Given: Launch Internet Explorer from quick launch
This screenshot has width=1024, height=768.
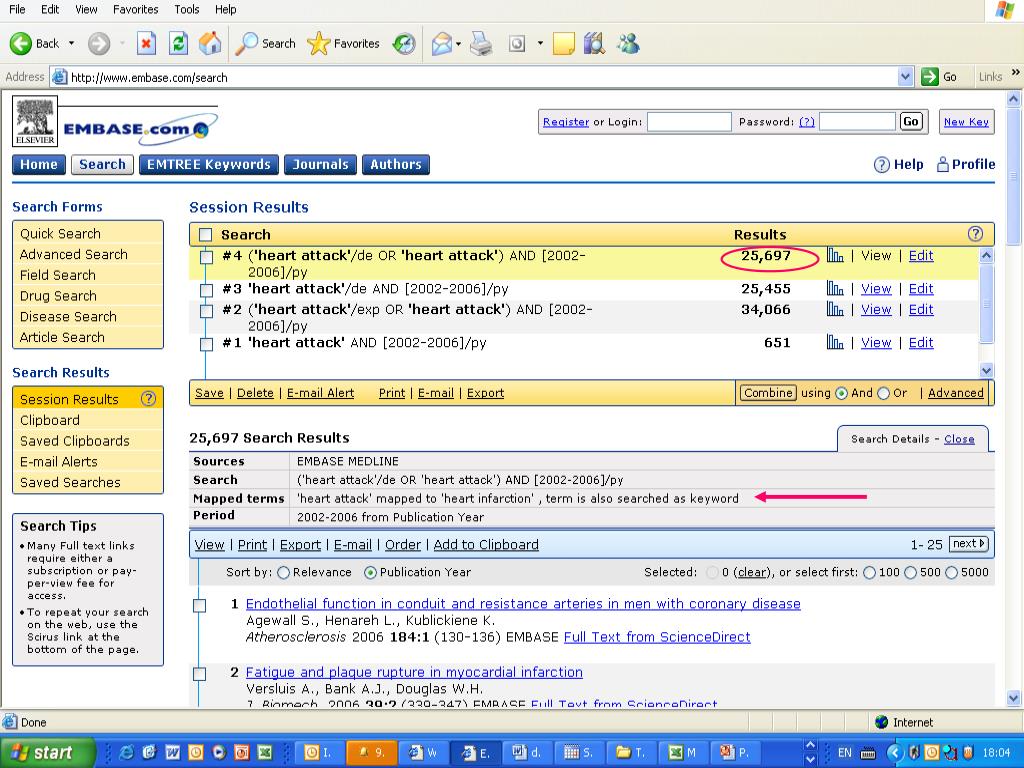Looking at the screenshot, I should point(126,752).
